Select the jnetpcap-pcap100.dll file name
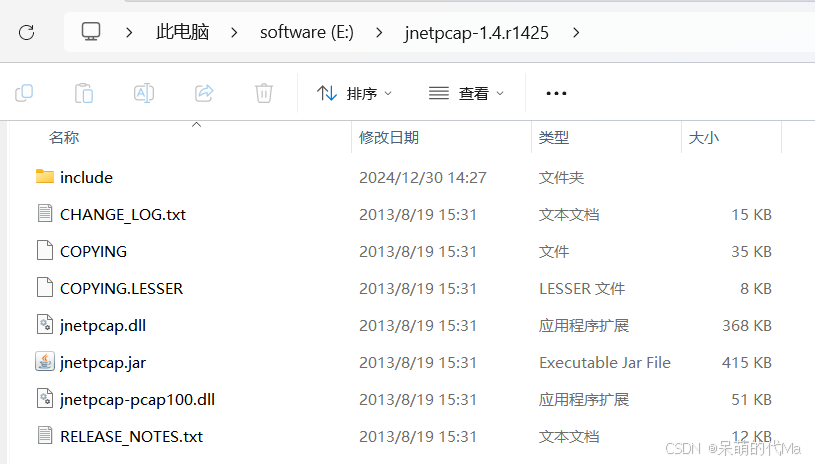Image resolution: width=815 pixels, height=464 pixels. (x=137, y=400)
